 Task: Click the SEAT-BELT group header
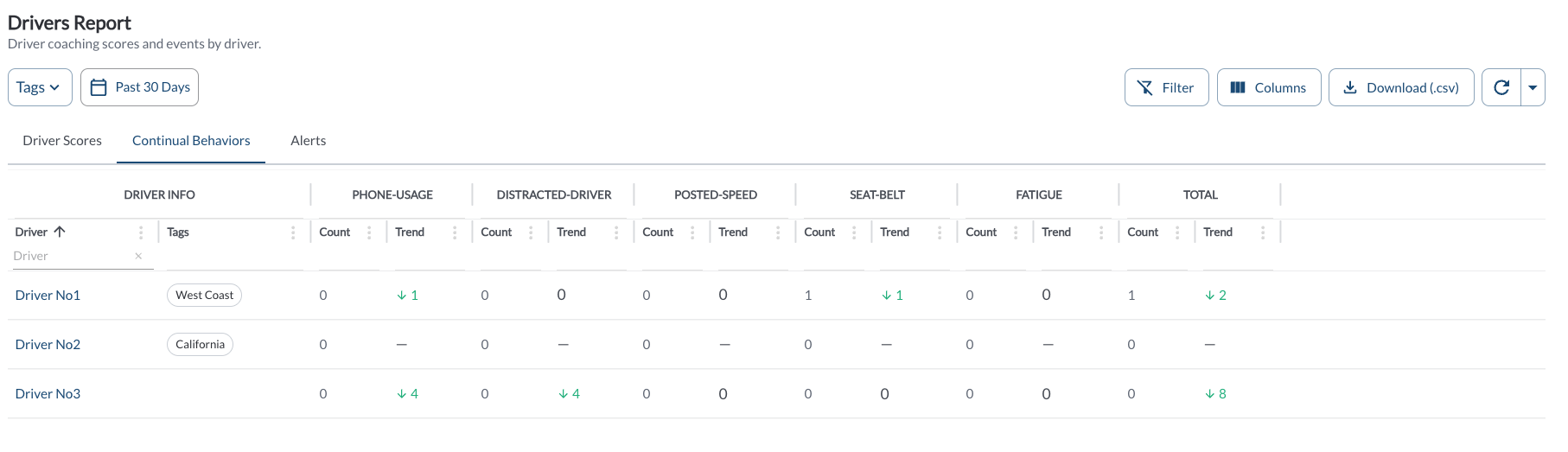coord(877,194)
